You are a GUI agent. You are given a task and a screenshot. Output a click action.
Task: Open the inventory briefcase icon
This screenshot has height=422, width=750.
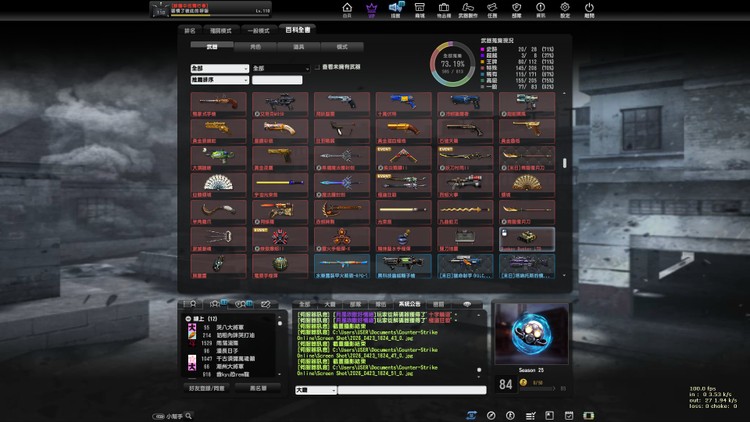pyautogui.click(x=444, y=12)
